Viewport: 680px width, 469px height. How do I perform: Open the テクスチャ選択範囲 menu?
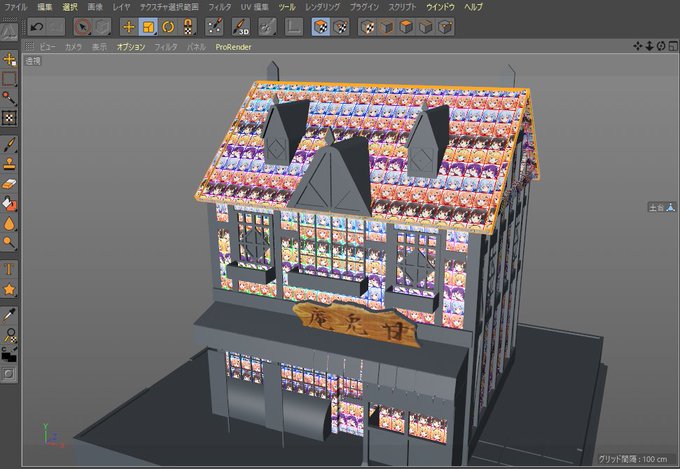170,7
